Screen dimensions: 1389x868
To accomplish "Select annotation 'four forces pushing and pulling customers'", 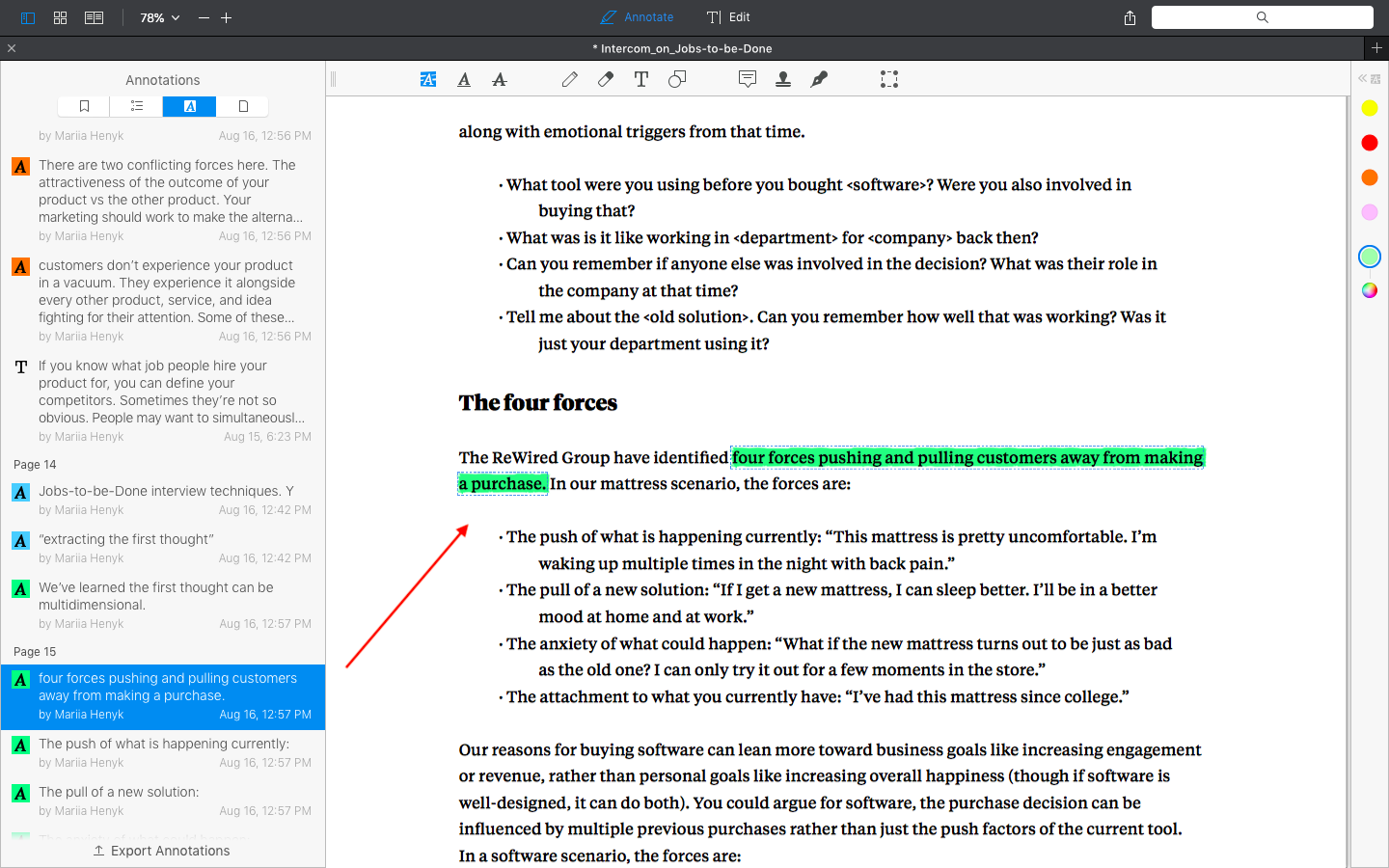I will [x=163, y=696].
